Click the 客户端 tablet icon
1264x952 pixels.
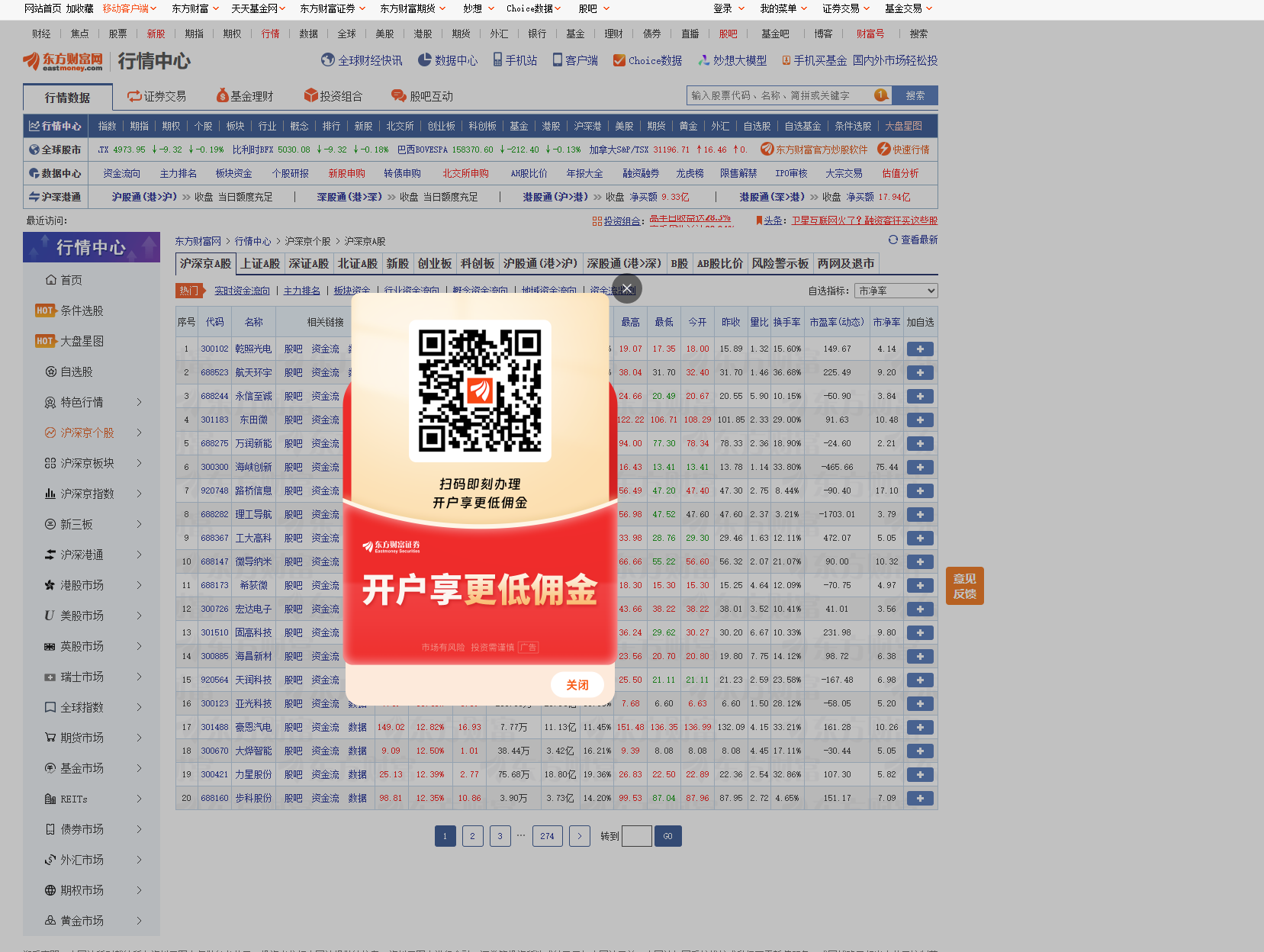point(558,59)
